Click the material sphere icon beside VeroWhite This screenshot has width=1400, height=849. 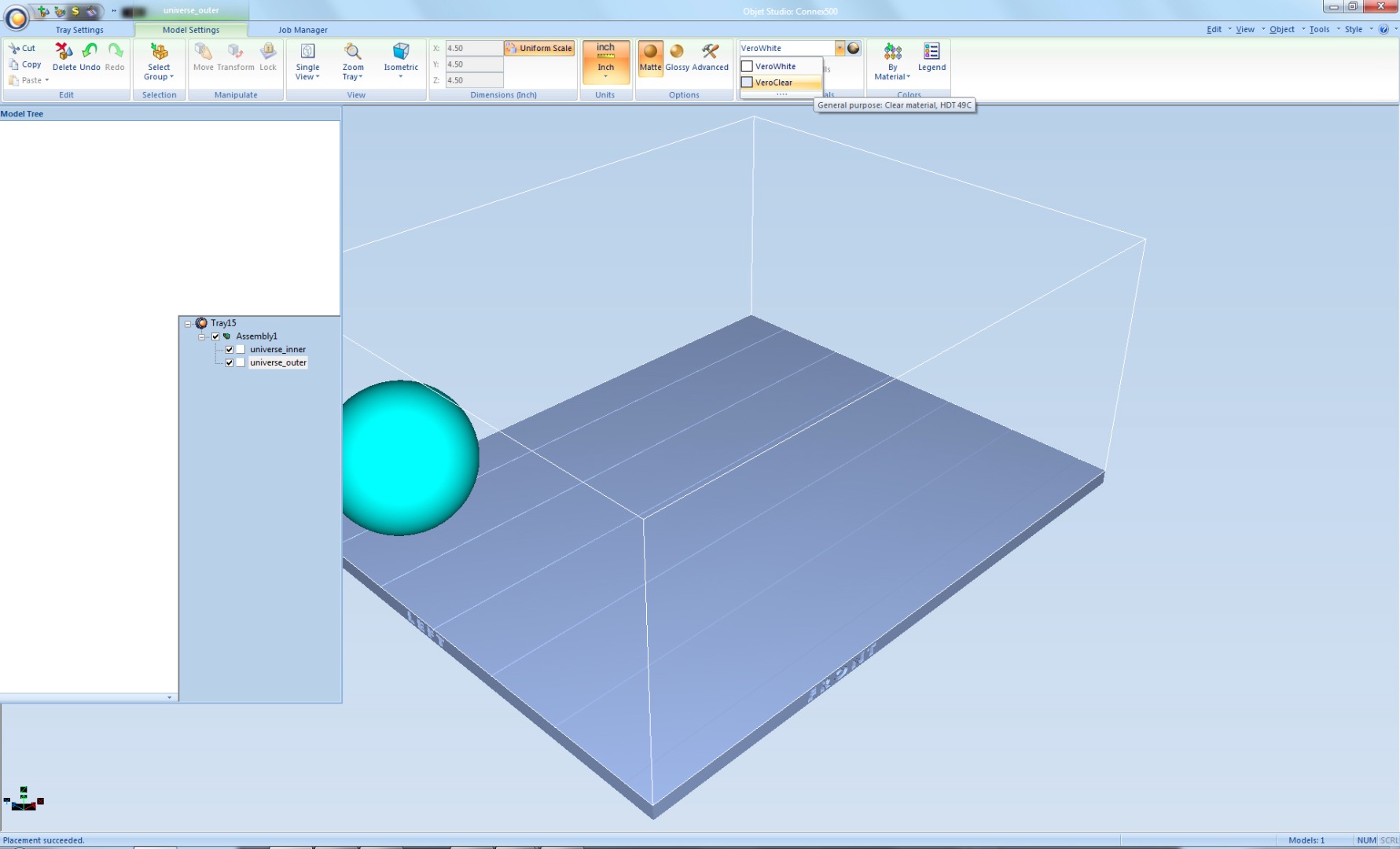pos(853,48)
